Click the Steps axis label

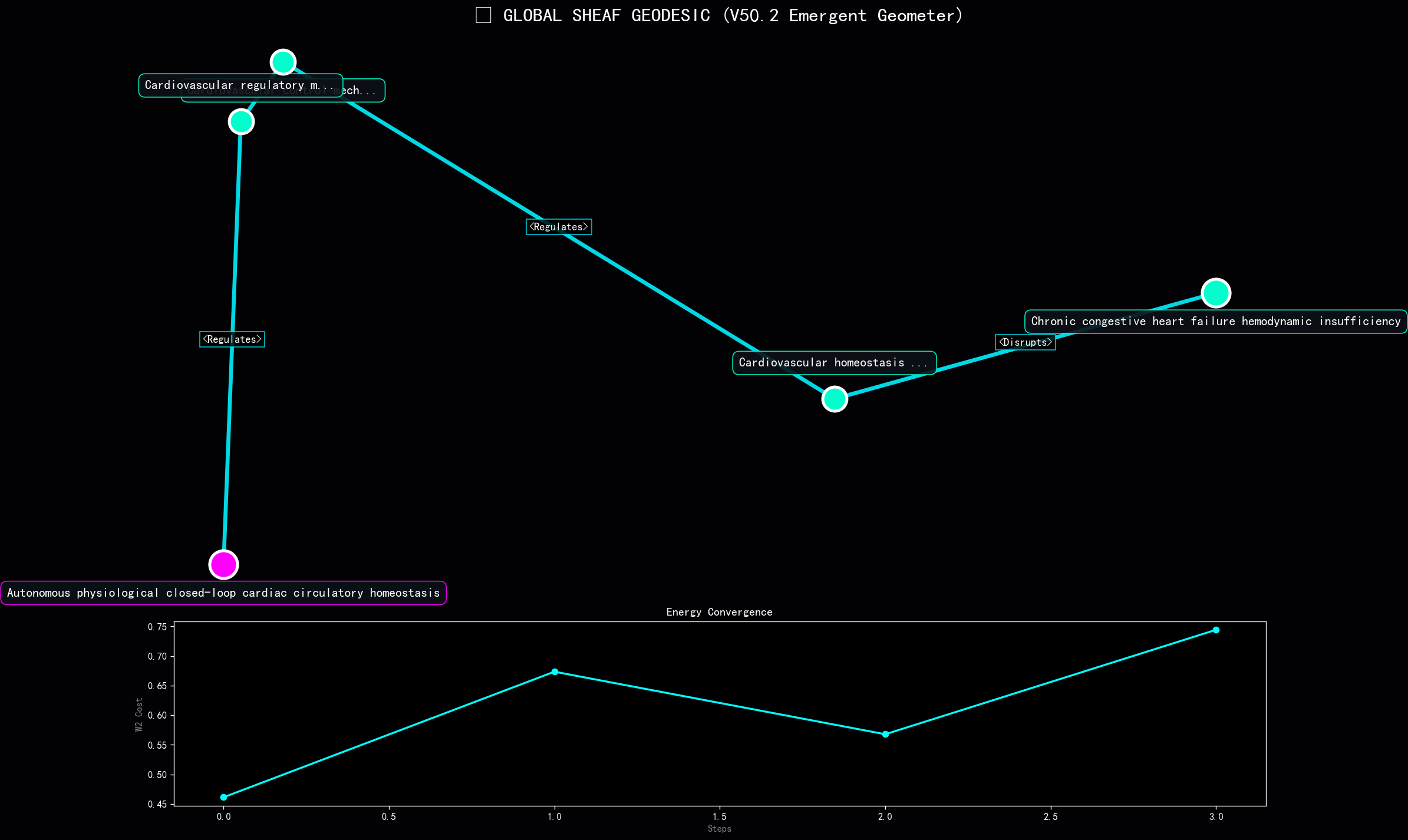pos(719,828)
